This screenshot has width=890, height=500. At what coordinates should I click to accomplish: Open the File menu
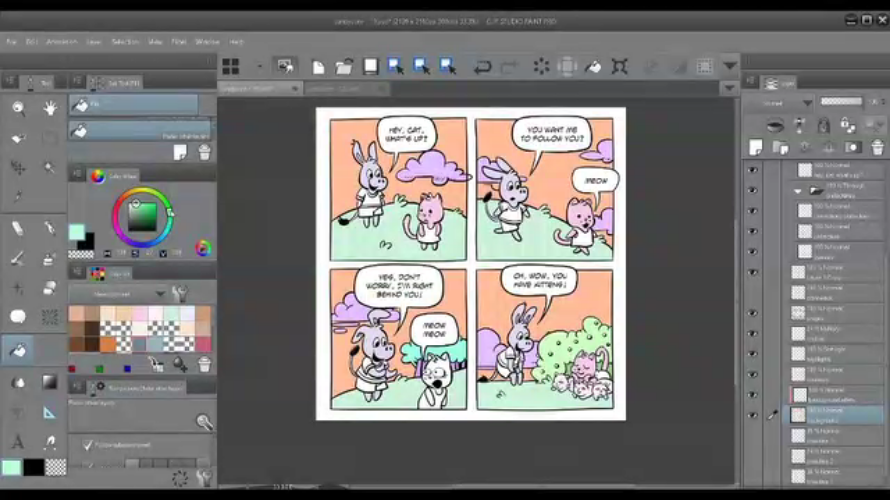11,41
